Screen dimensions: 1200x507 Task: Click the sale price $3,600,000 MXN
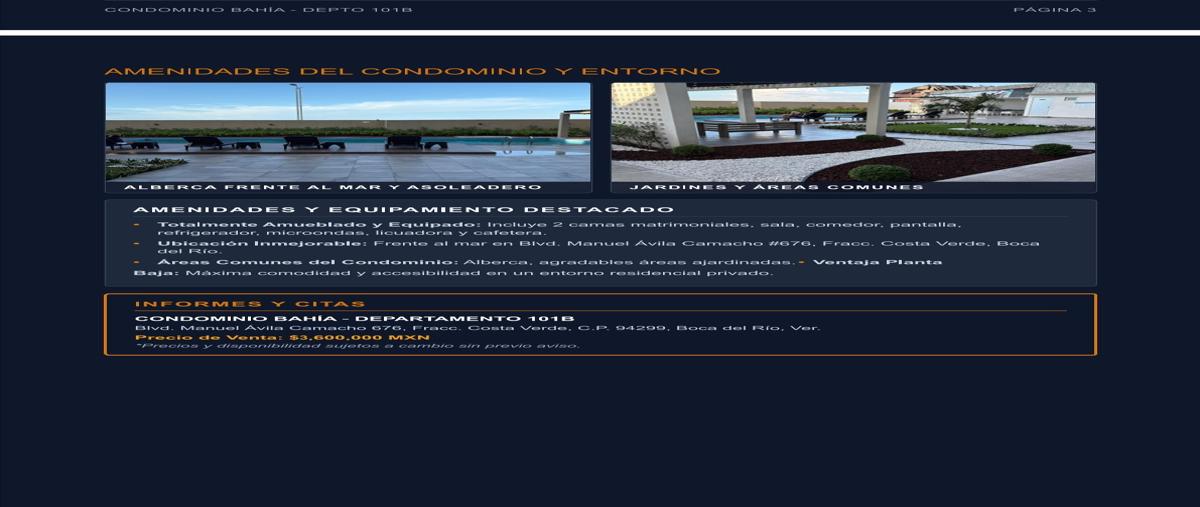(282, 338)
